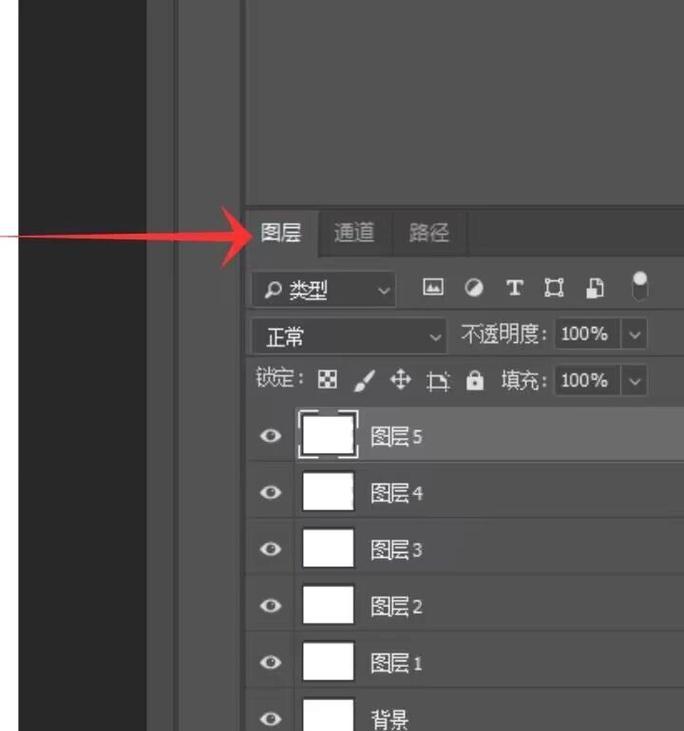Lock artboard nesting icon
Screen dimensions: 684x731
[438, 380]
